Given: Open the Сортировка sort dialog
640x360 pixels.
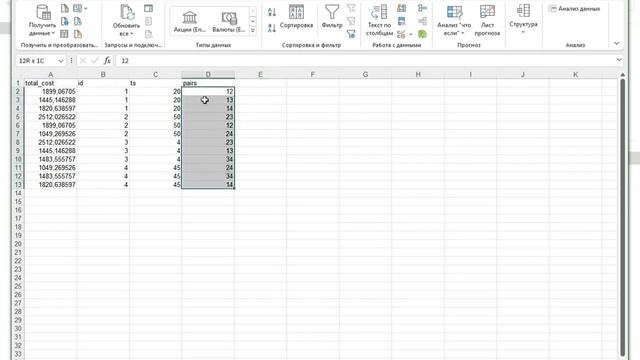Looking at the screenshot, I should point(296,16).
